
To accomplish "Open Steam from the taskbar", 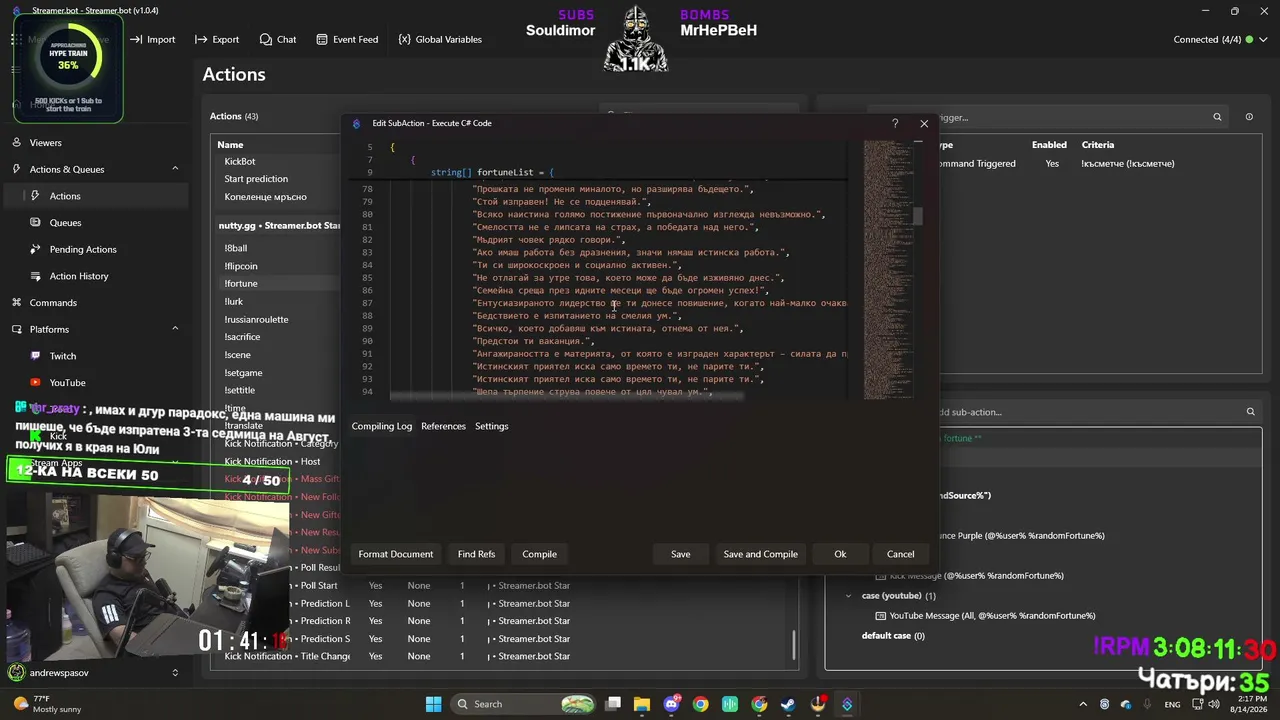I will pyautogui.click(x=788, y=704).
